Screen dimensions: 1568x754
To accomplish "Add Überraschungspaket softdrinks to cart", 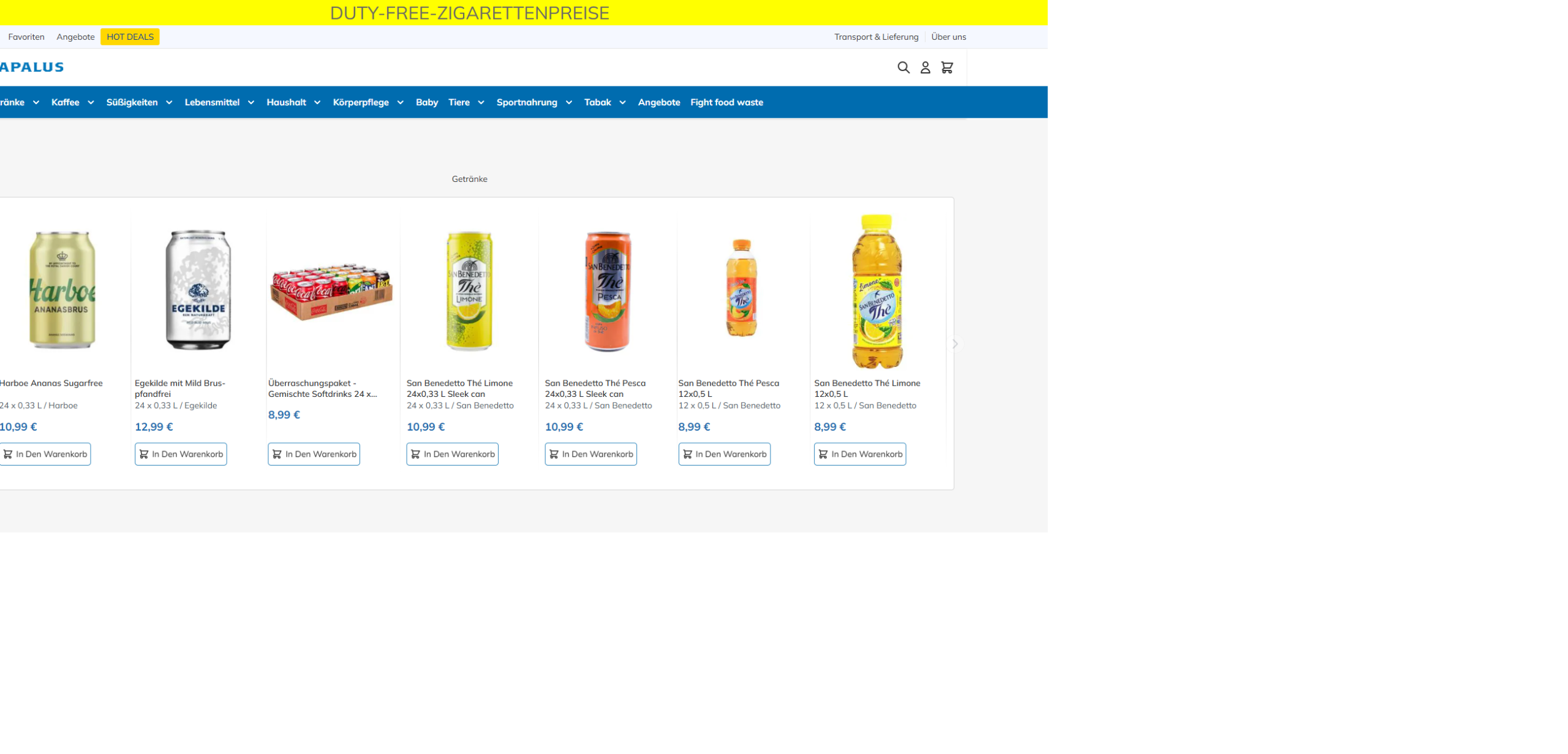I will (314, 454).
